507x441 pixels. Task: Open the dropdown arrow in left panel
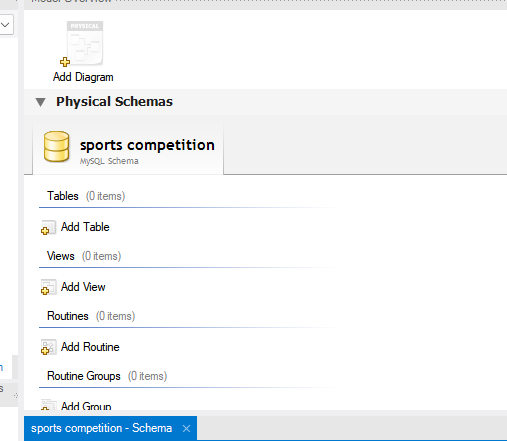[x=6, y=25]
